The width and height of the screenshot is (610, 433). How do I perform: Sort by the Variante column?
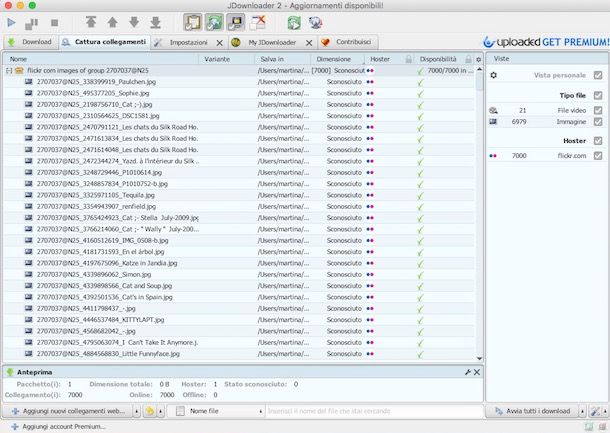(226, 59)
